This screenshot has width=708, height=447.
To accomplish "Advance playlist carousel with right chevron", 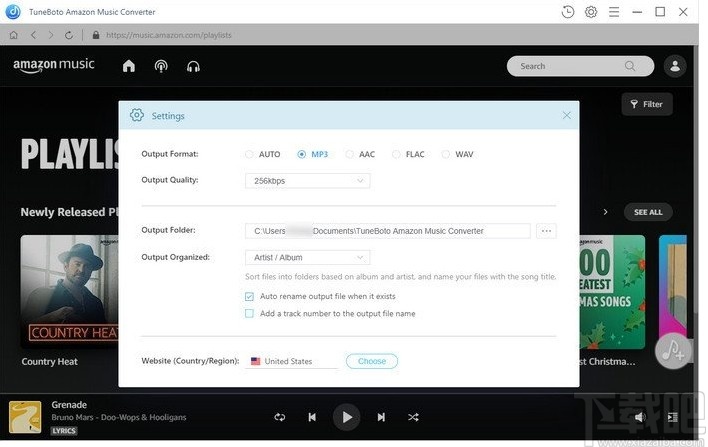I will pyautogui.click(x=606, y=212).
